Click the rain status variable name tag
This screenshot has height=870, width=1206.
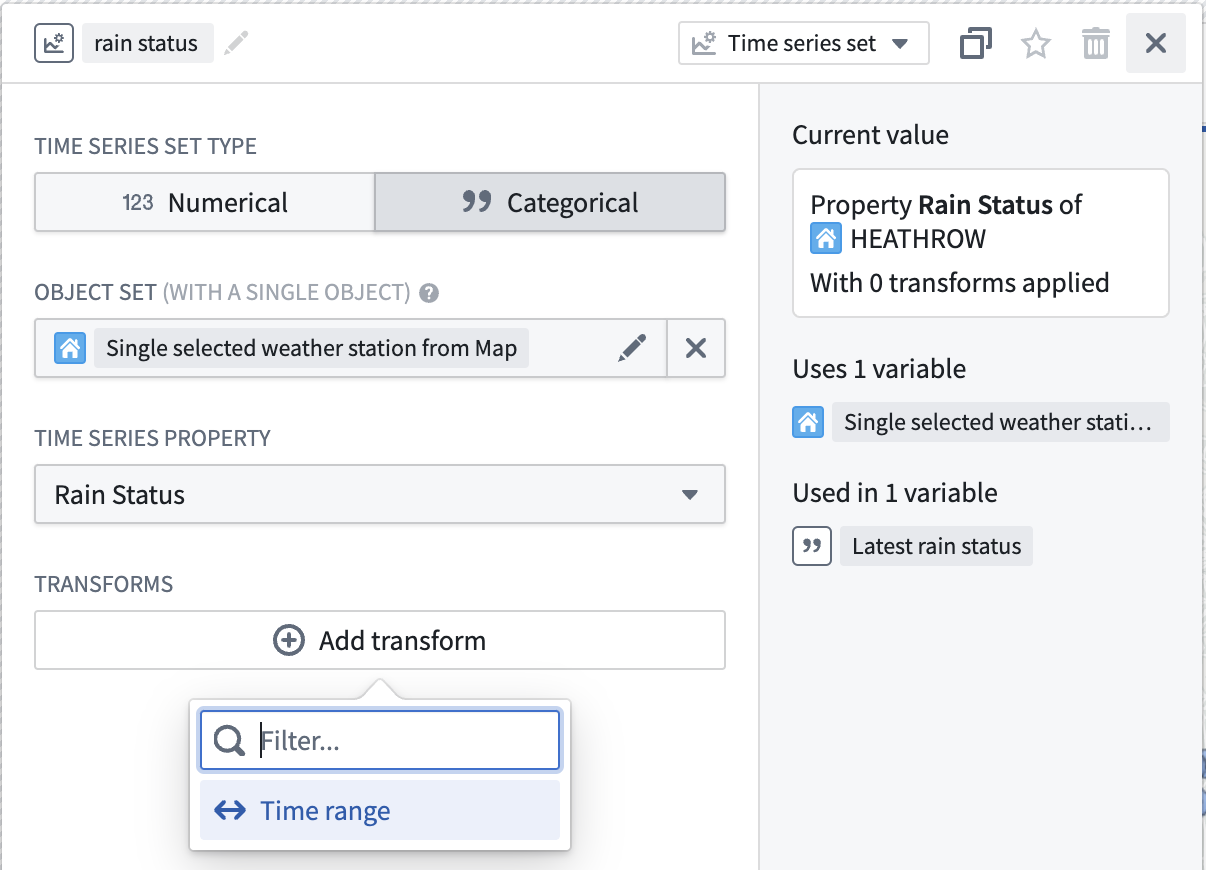147,44
